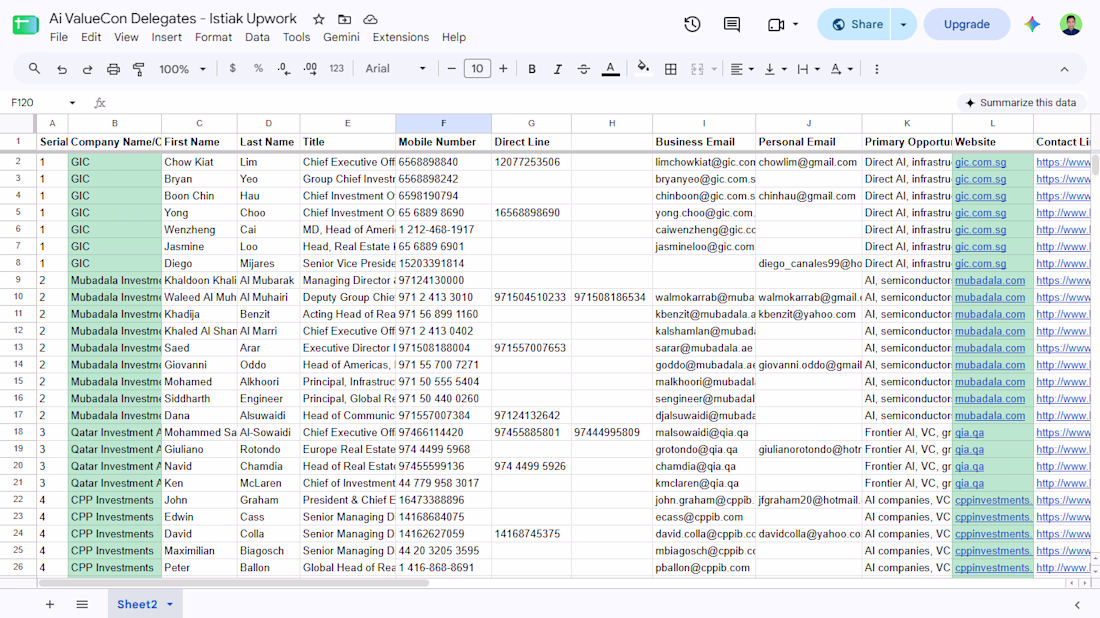Open the File menu
Screen dimensions: 1100x618
(x=59, y=37)
